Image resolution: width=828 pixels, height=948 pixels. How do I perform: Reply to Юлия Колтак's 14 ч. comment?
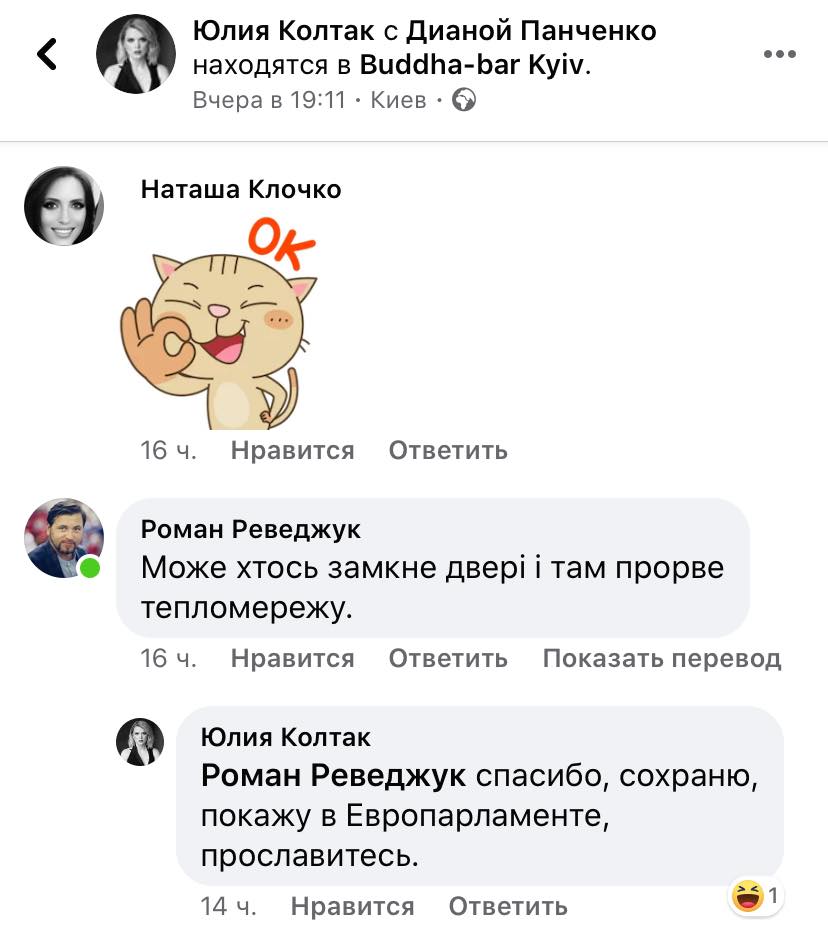pos(508,906)
